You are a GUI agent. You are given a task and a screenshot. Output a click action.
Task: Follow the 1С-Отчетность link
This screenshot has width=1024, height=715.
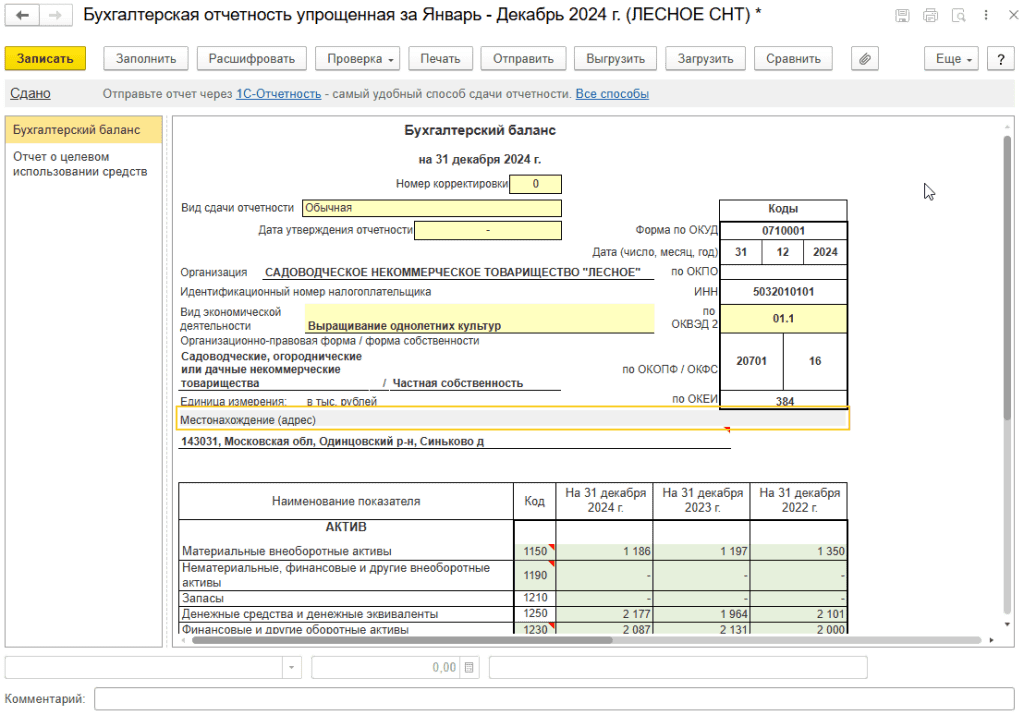(x=278, y=94)
